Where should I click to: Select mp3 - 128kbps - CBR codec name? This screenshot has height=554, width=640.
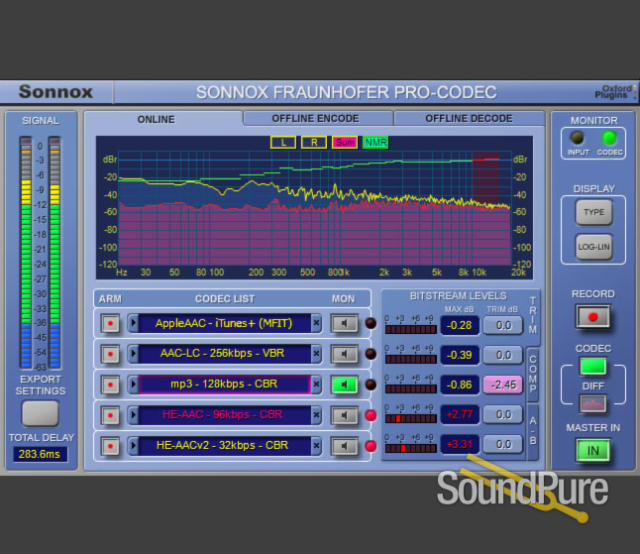224,385
